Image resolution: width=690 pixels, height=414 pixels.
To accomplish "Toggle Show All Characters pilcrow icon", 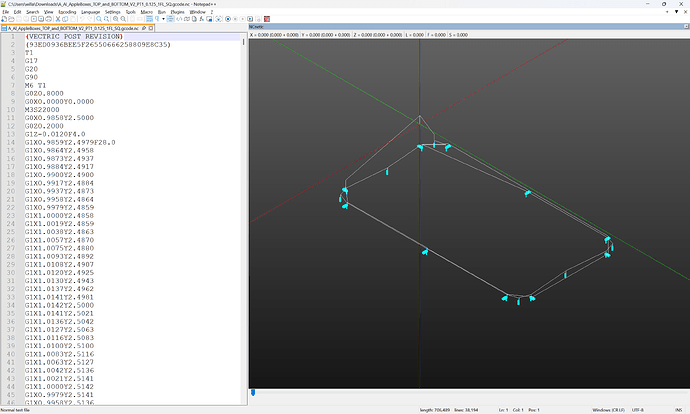I will (x=157, y=19).
